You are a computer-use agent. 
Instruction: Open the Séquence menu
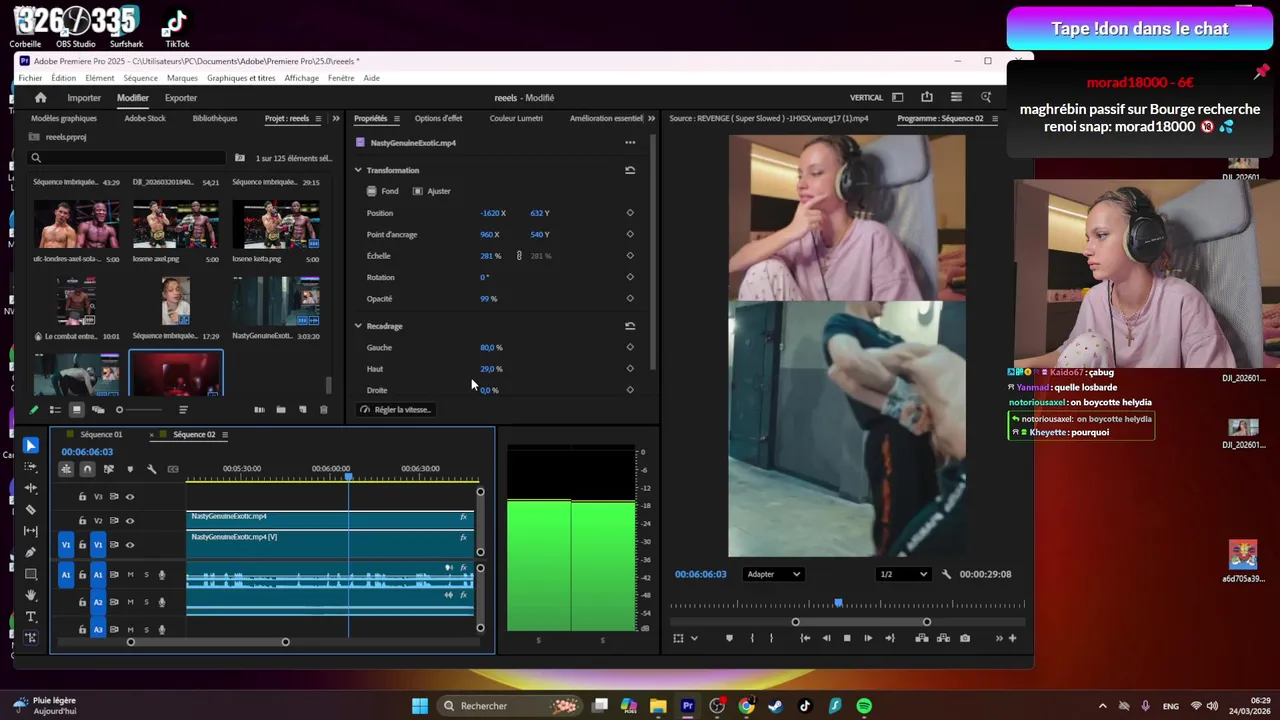point(140,78)
